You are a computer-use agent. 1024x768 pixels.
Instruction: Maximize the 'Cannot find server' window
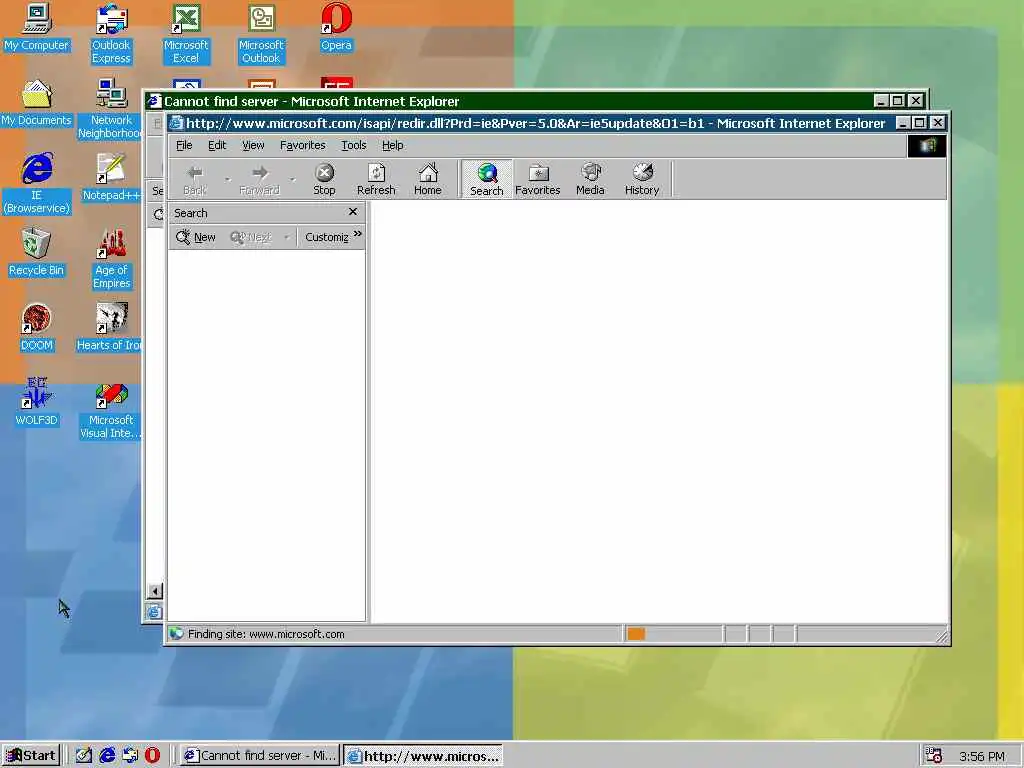pos(898,101)
